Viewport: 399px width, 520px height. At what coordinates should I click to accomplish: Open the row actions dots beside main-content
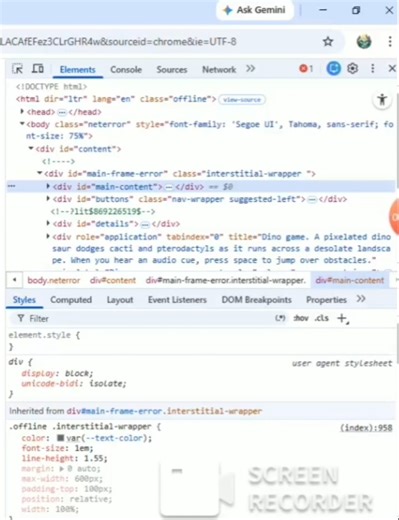[x=12, y=186]
